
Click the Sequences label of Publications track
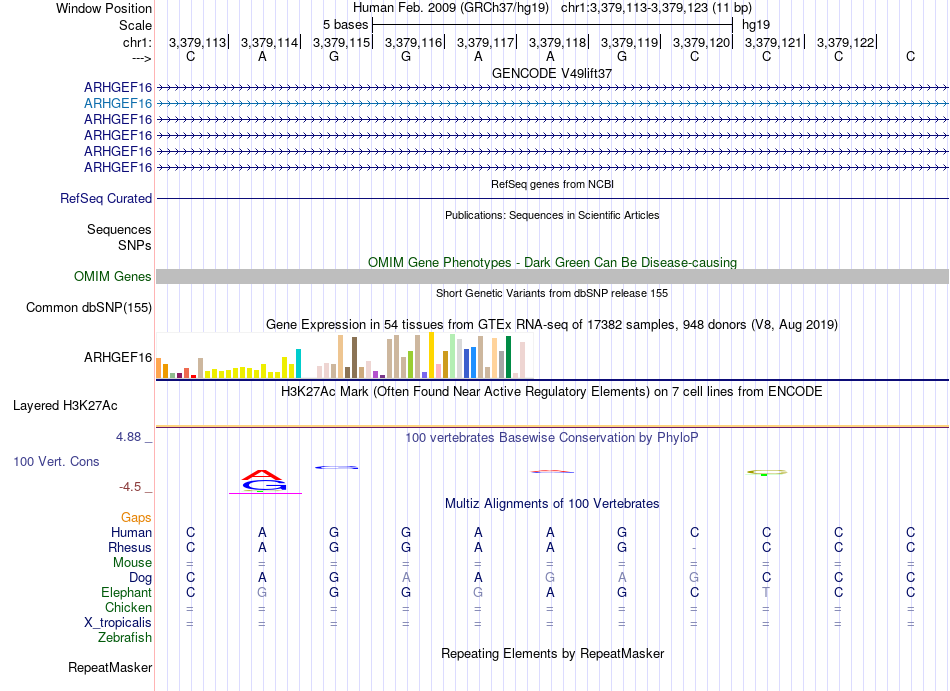pos(119,230)
